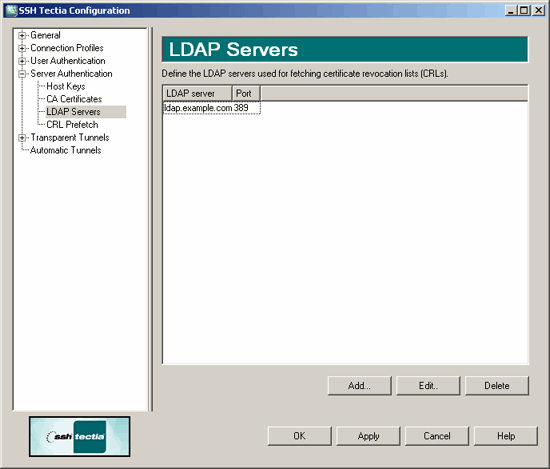The image size is (550, 469).
Task: Open the Host Keys page
Action: tap(66, 86)
